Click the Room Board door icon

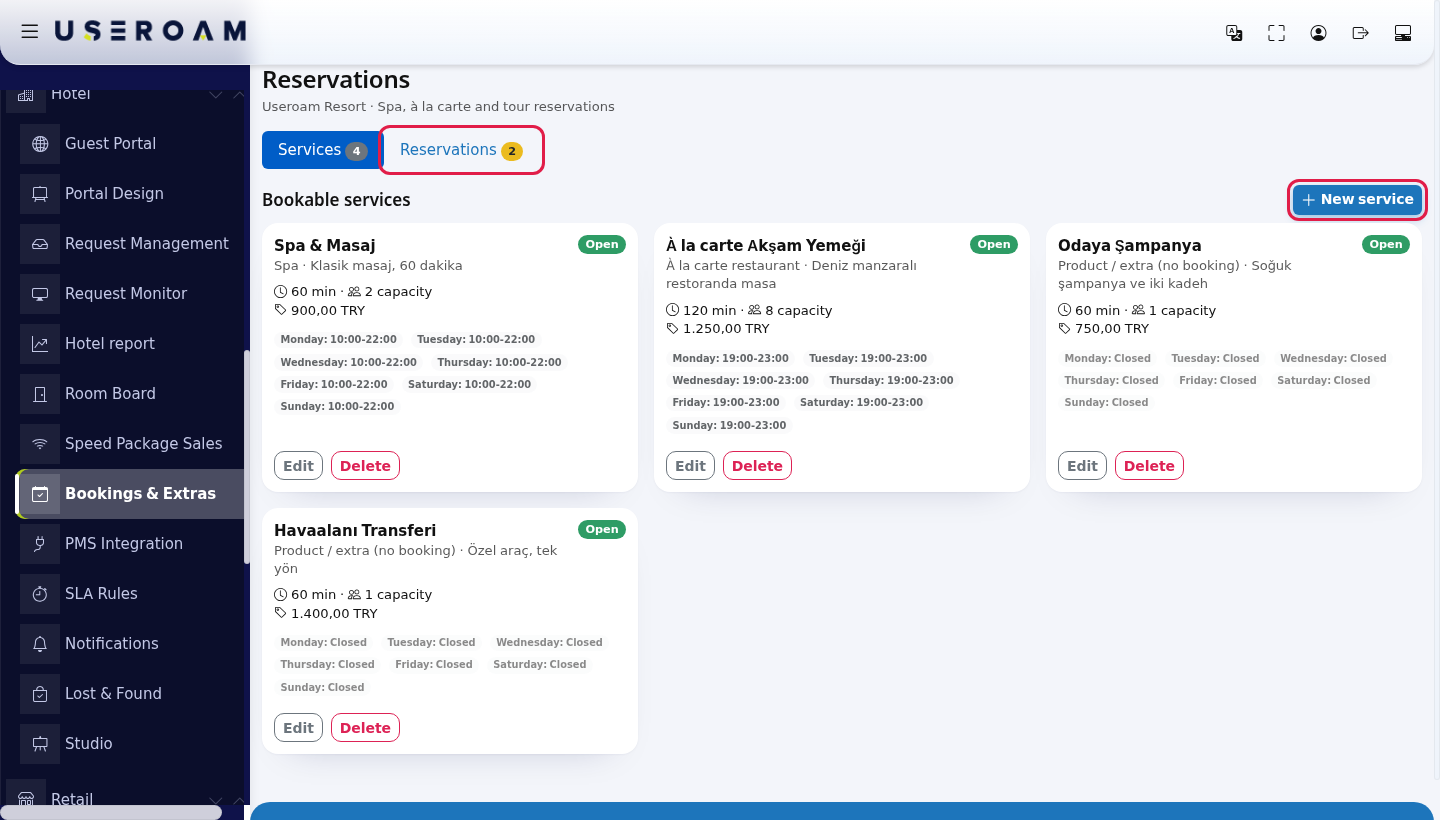(40, 394)
